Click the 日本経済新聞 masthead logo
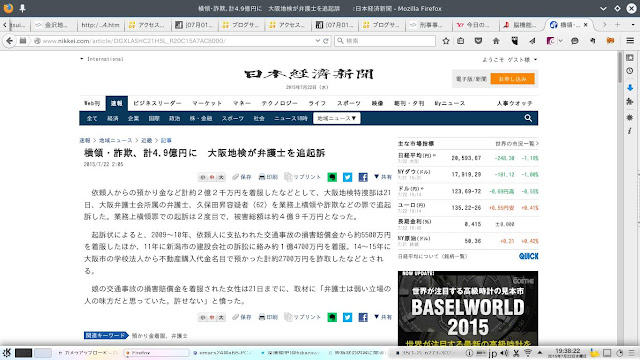The width and height of the screenshot is (640, 360). click(x=309, y=74)
